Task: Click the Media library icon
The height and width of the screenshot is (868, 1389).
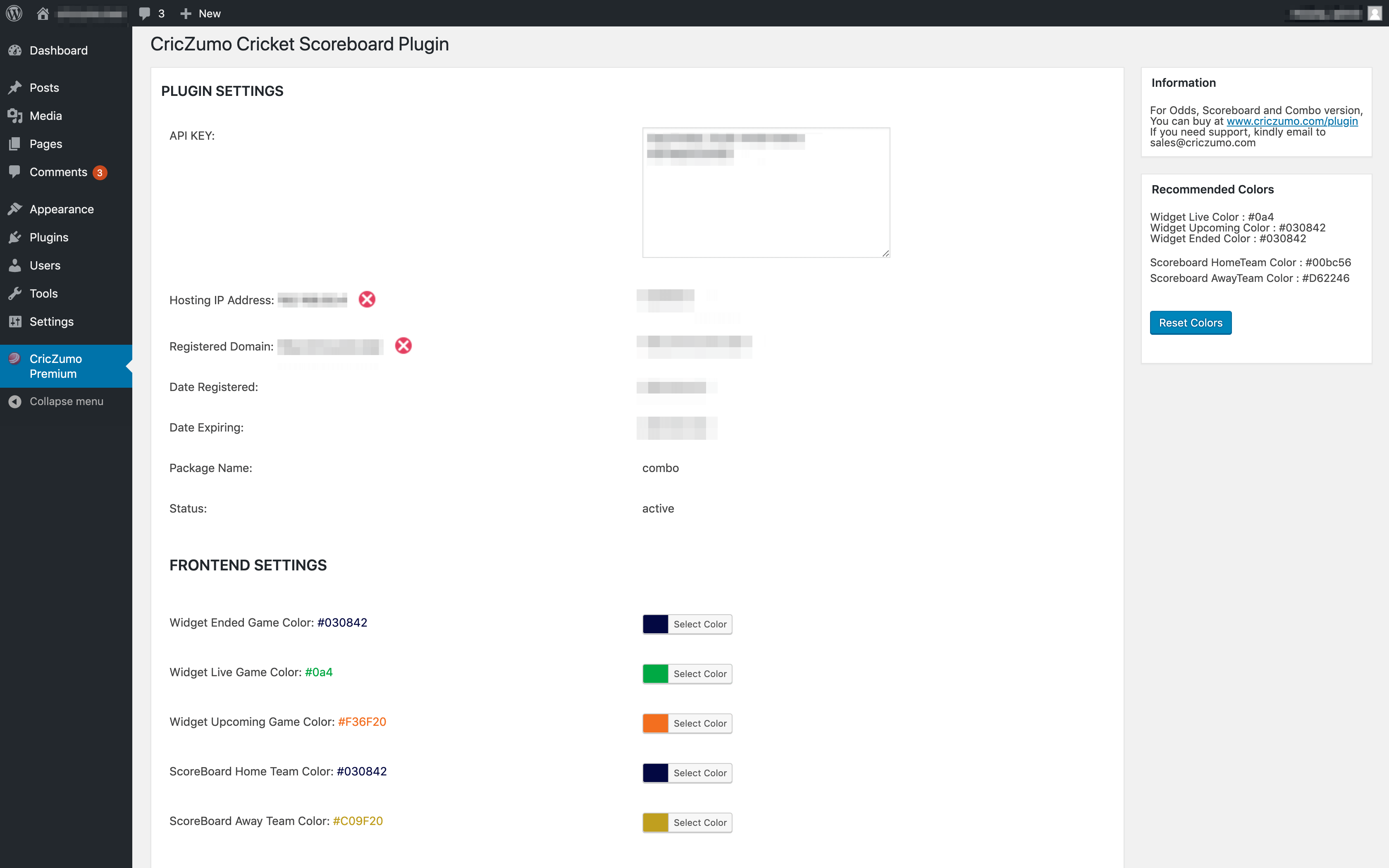Action: click(x=15, y=116)
